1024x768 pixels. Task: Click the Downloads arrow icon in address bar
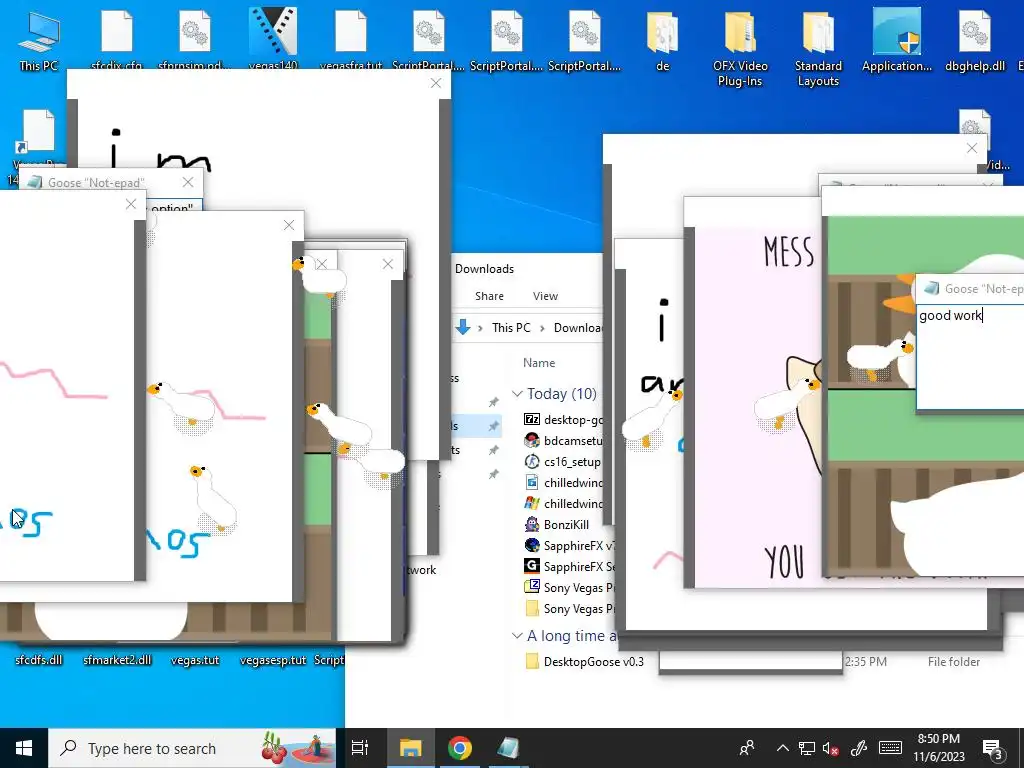click(x=463, y=327)
